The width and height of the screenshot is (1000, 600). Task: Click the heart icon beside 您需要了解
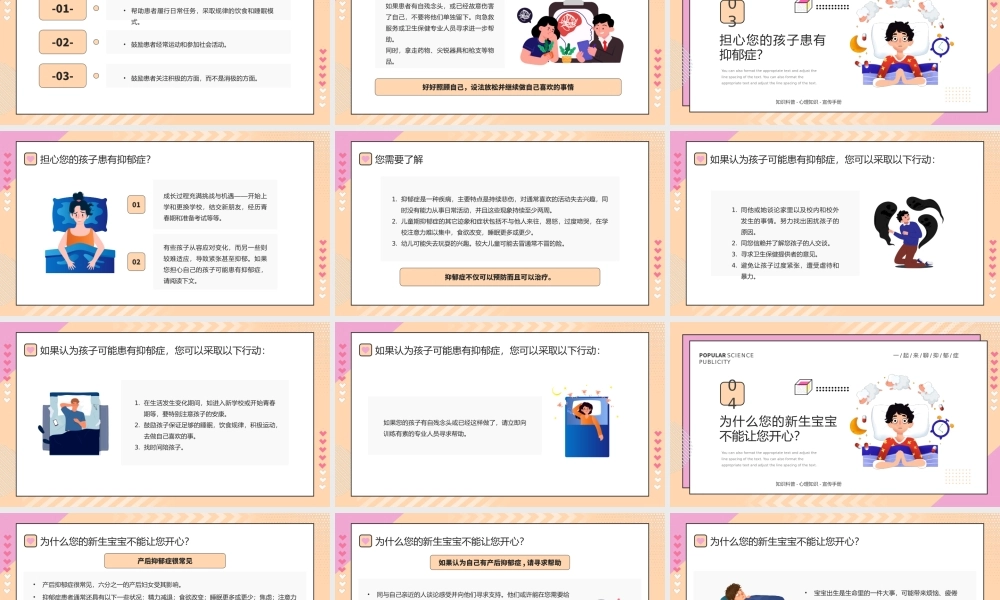365,159
